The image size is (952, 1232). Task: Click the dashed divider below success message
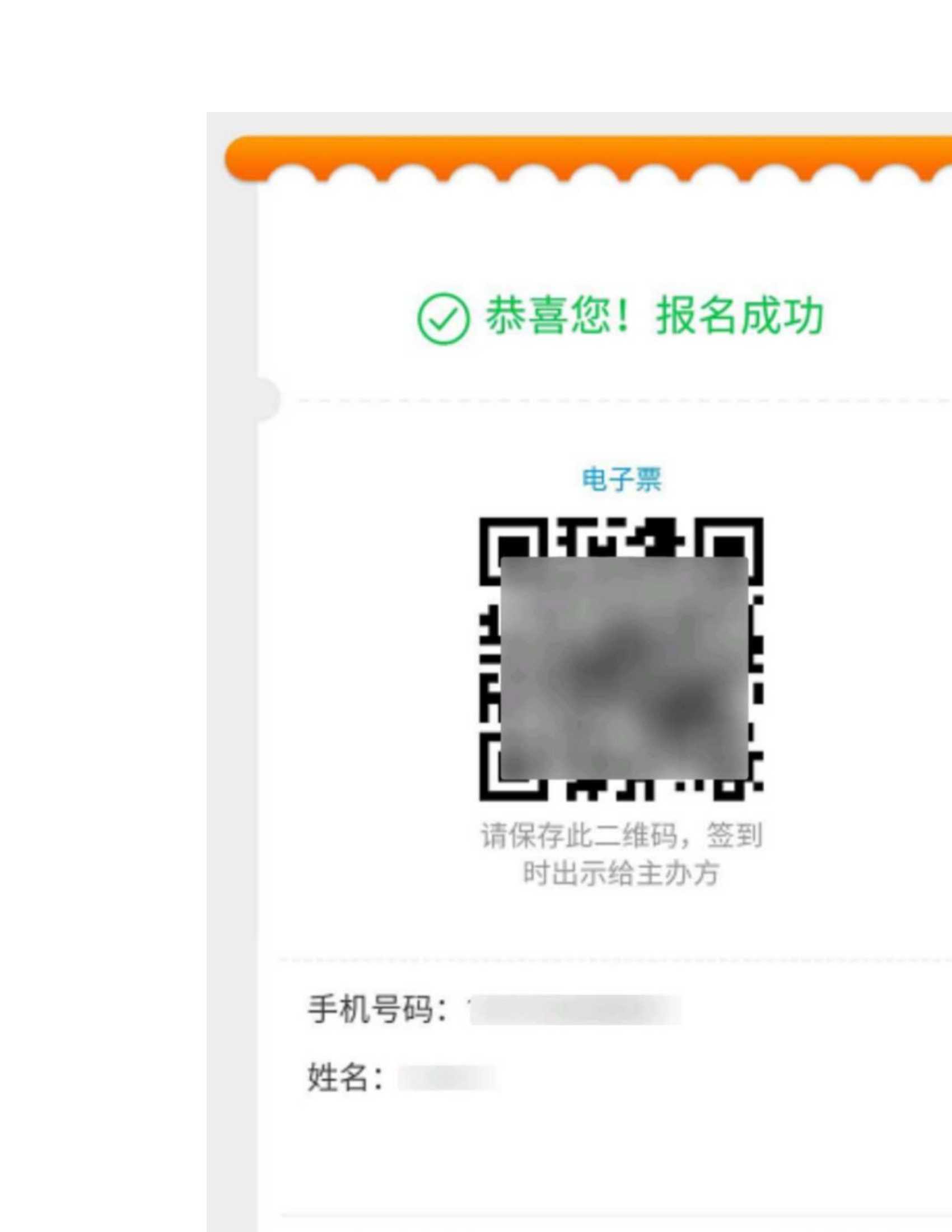(624, 400)
